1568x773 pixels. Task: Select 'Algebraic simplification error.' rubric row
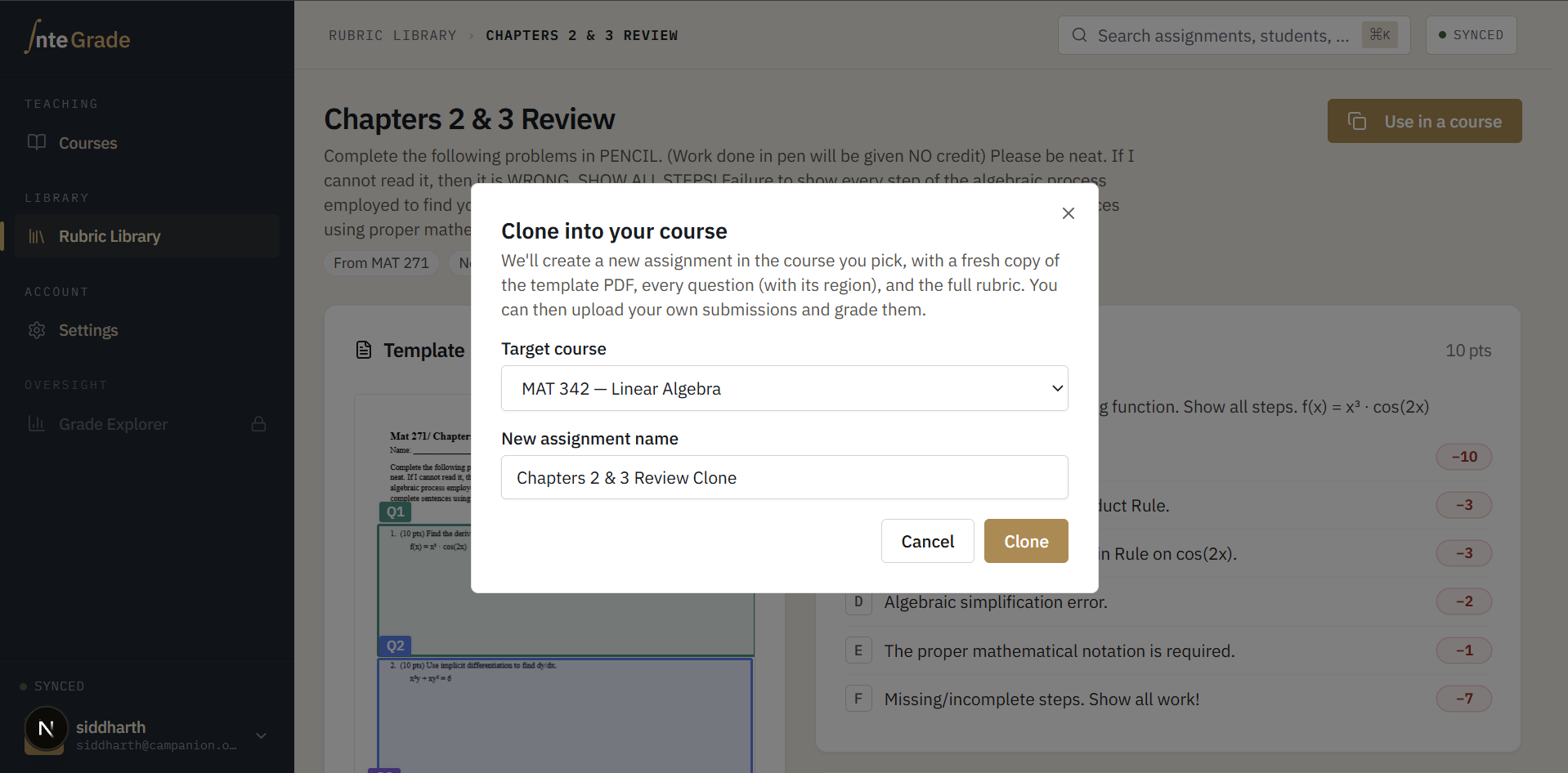1168,602
